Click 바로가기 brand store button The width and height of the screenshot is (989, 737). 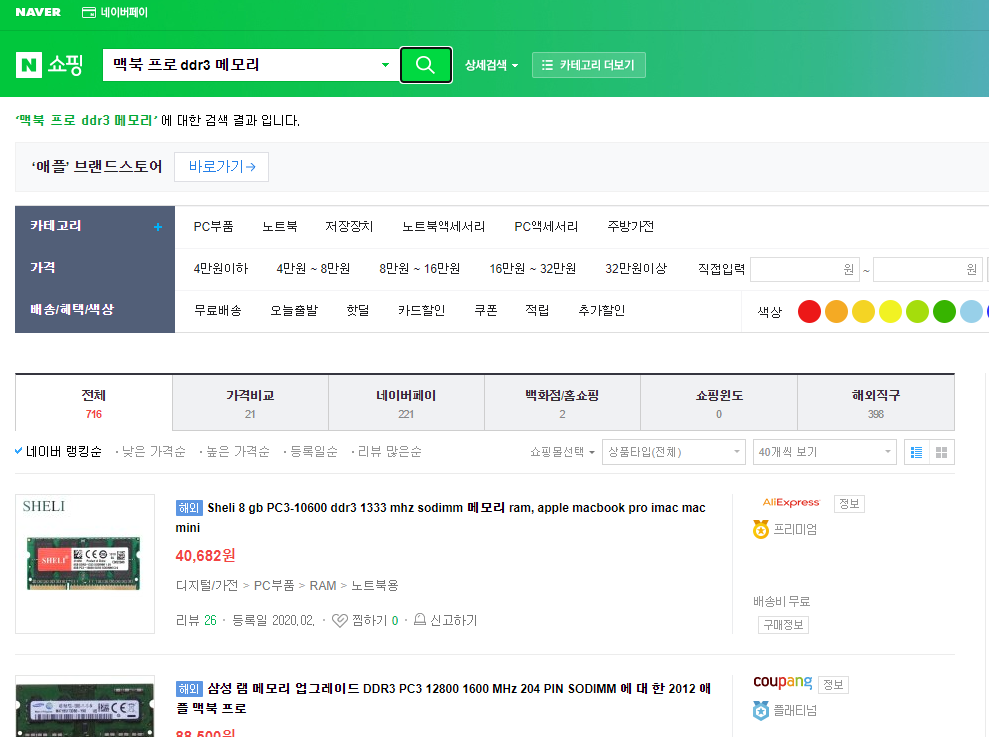tap(221, 167)
